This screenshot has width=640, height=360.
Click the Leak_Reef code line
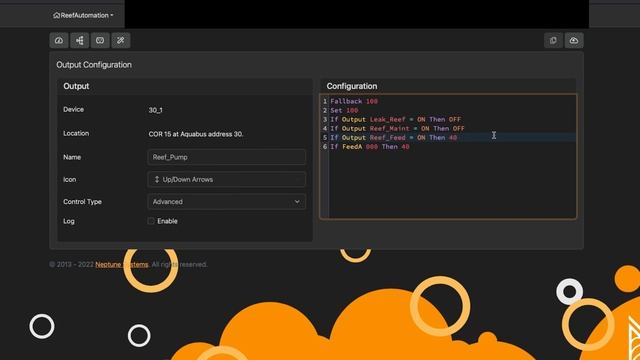tap(396, 119)
